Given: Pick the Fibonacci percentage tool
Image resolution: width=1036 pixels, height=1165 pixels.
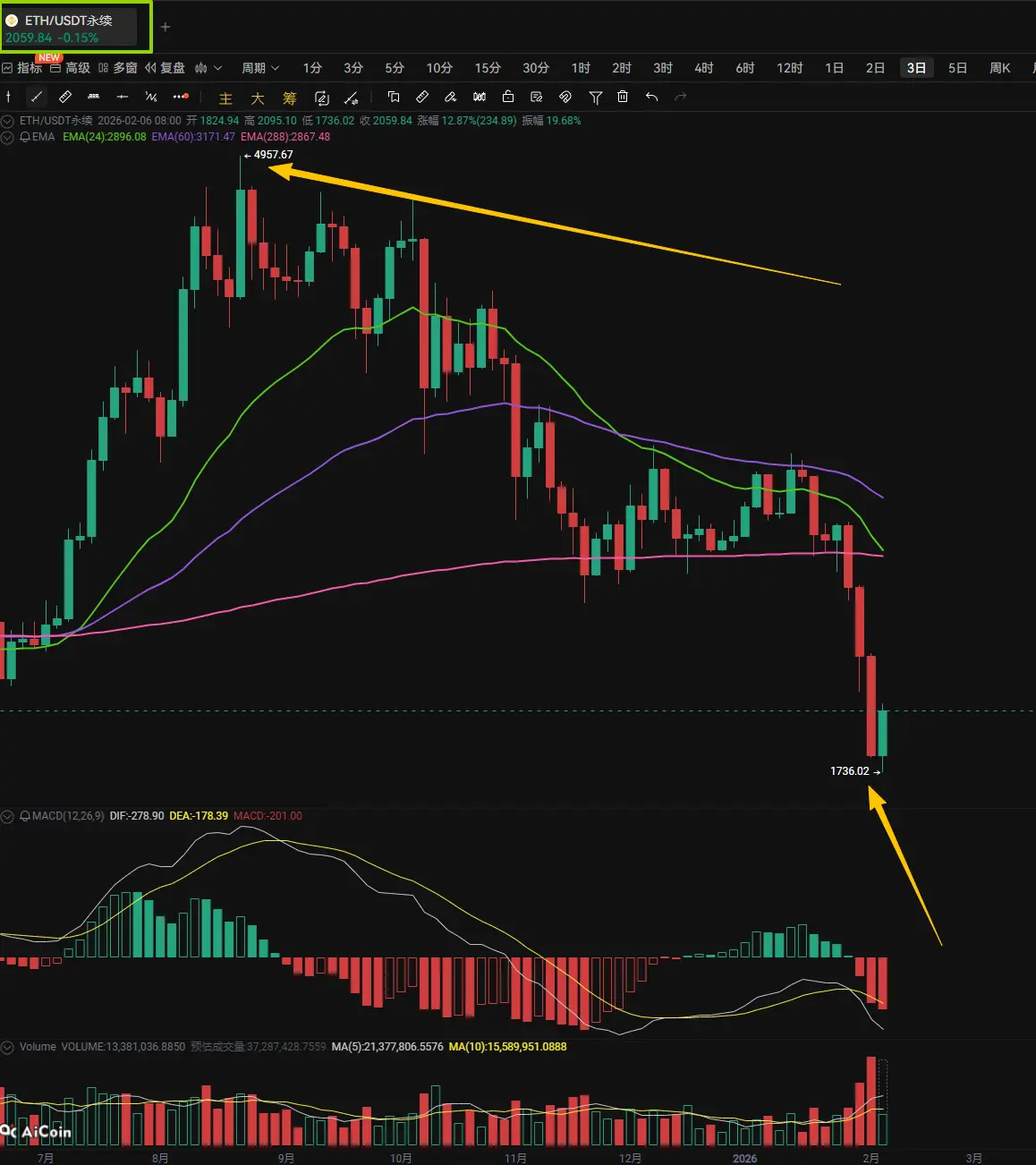Looking at the screenshot, I should pos(151,97).
